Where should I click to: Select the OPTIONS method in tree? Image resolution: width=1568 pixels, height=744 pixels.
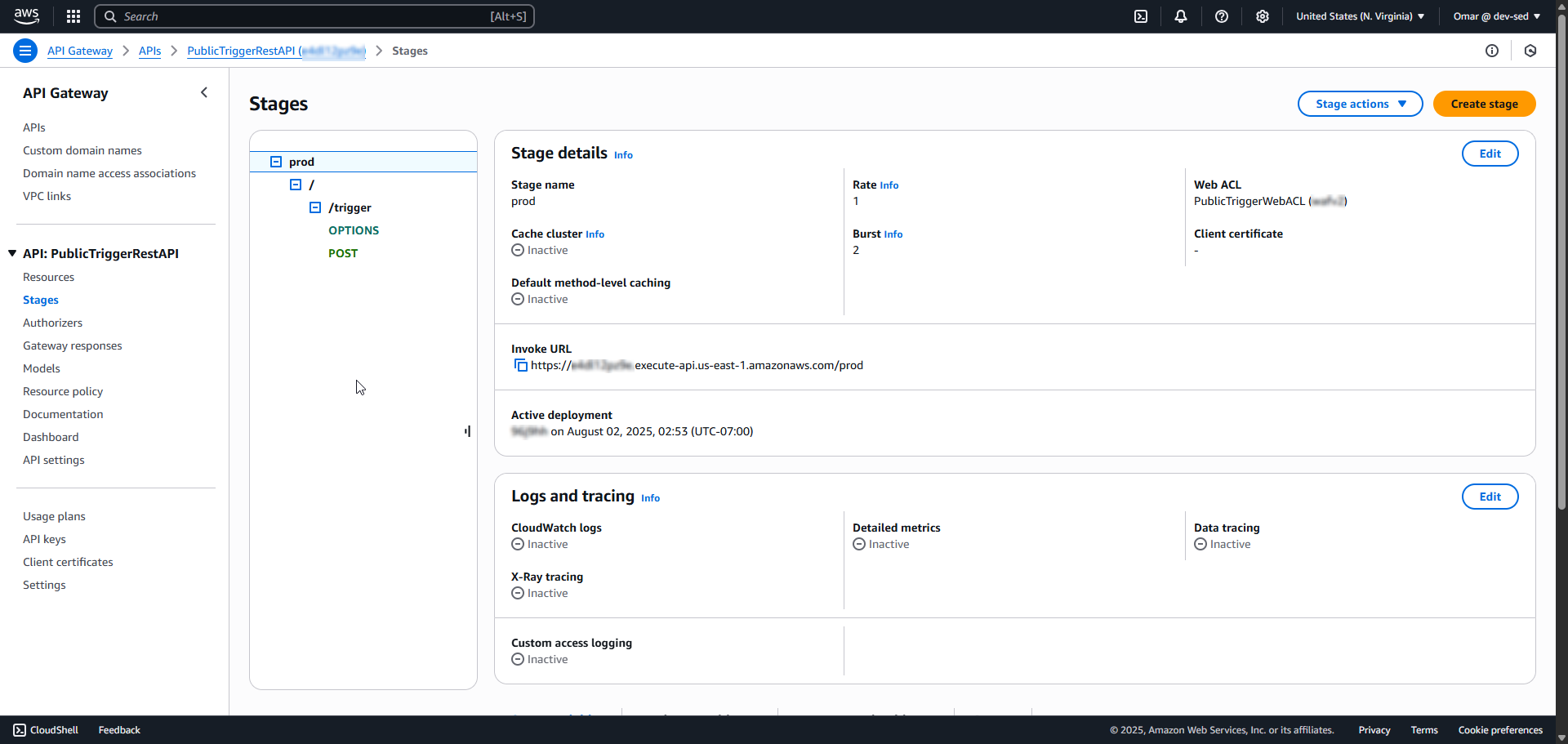(354, 230)
